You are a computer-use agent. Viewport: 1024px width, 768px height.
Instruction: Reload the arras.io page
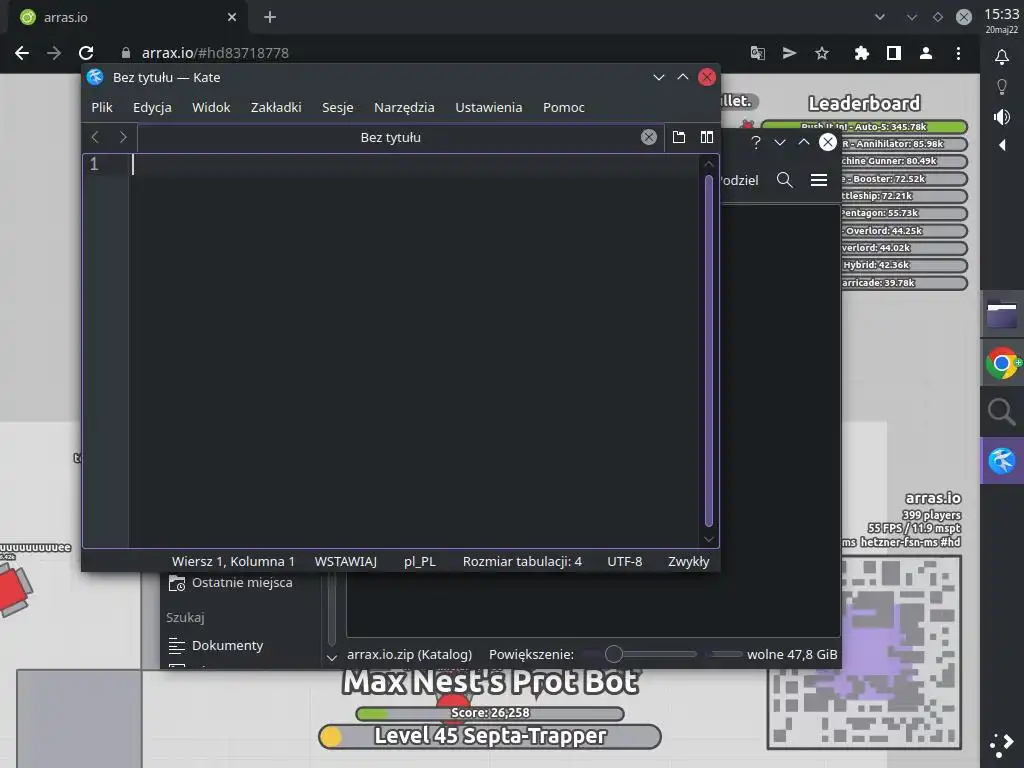86,53
